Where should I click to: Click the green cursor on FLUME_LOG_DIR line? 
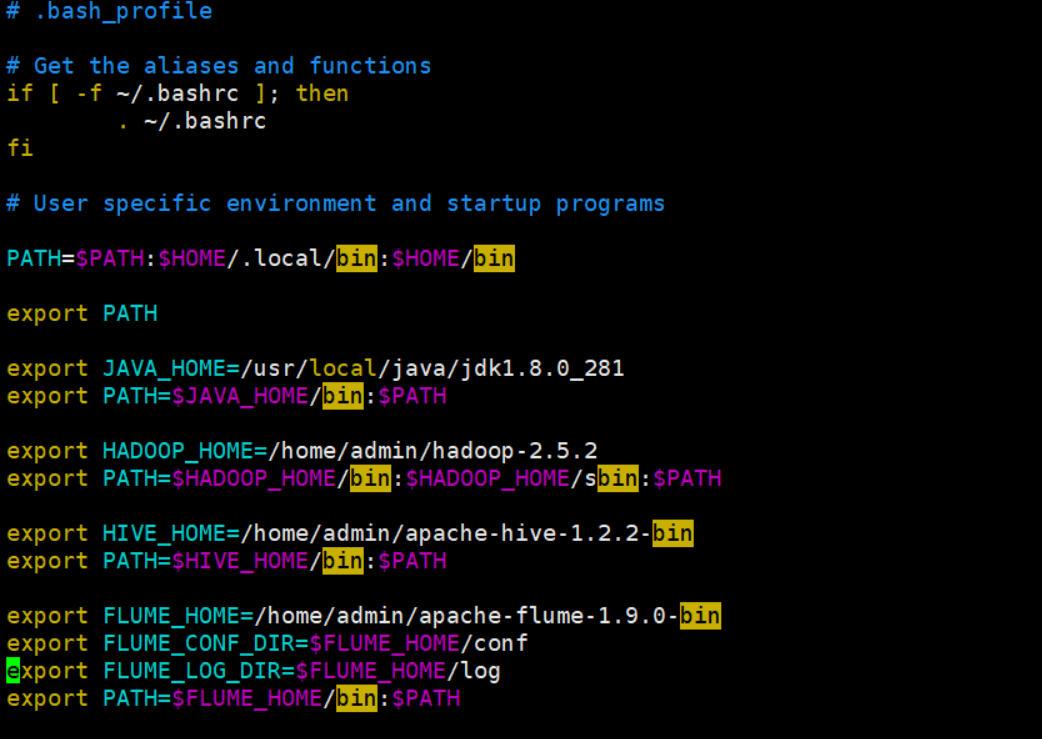point(11,670)
